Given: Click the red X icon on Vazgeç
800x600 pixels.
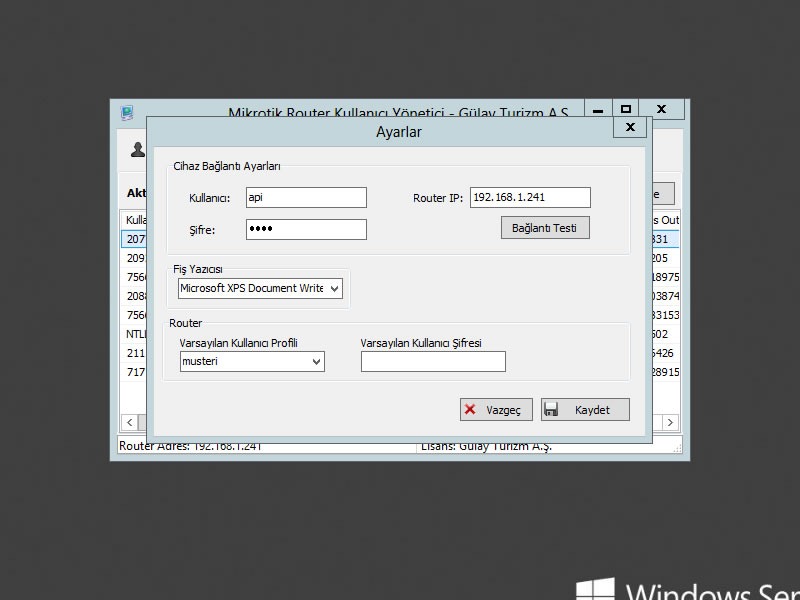Looking at the screenshot, I should [x=470, y=410].
